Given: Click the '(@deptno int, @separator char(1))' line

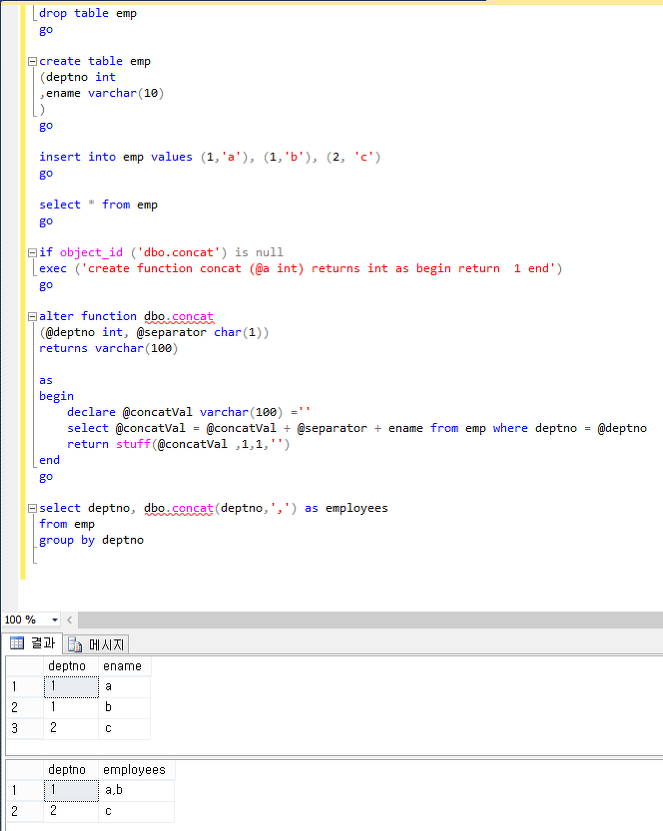Looking at the screenshot, I should click(154, 332).
